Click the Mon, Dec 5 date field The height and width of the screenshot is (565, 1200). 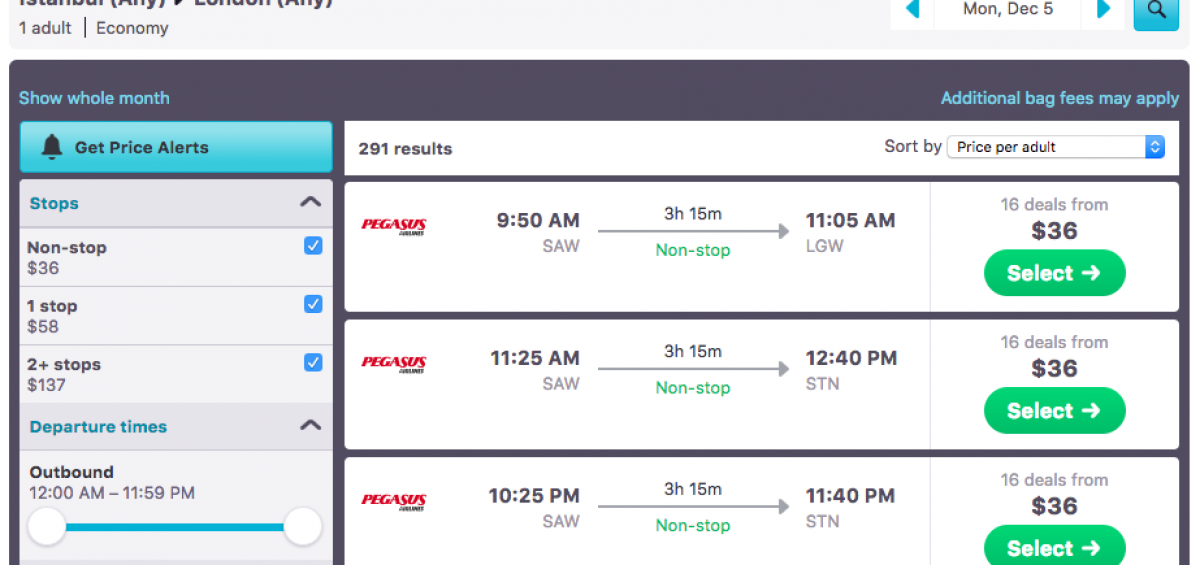1007,10
